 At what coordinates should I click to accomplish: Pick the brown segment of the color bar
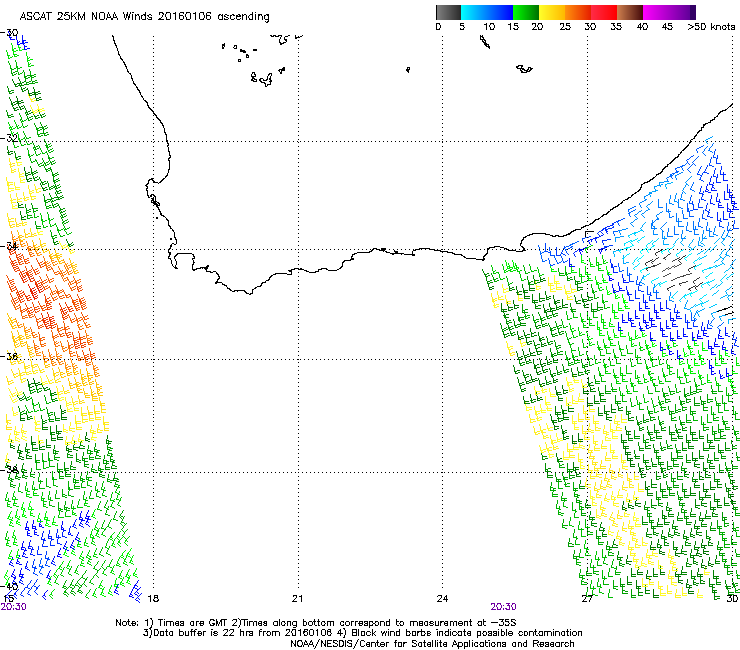point(630,12)
